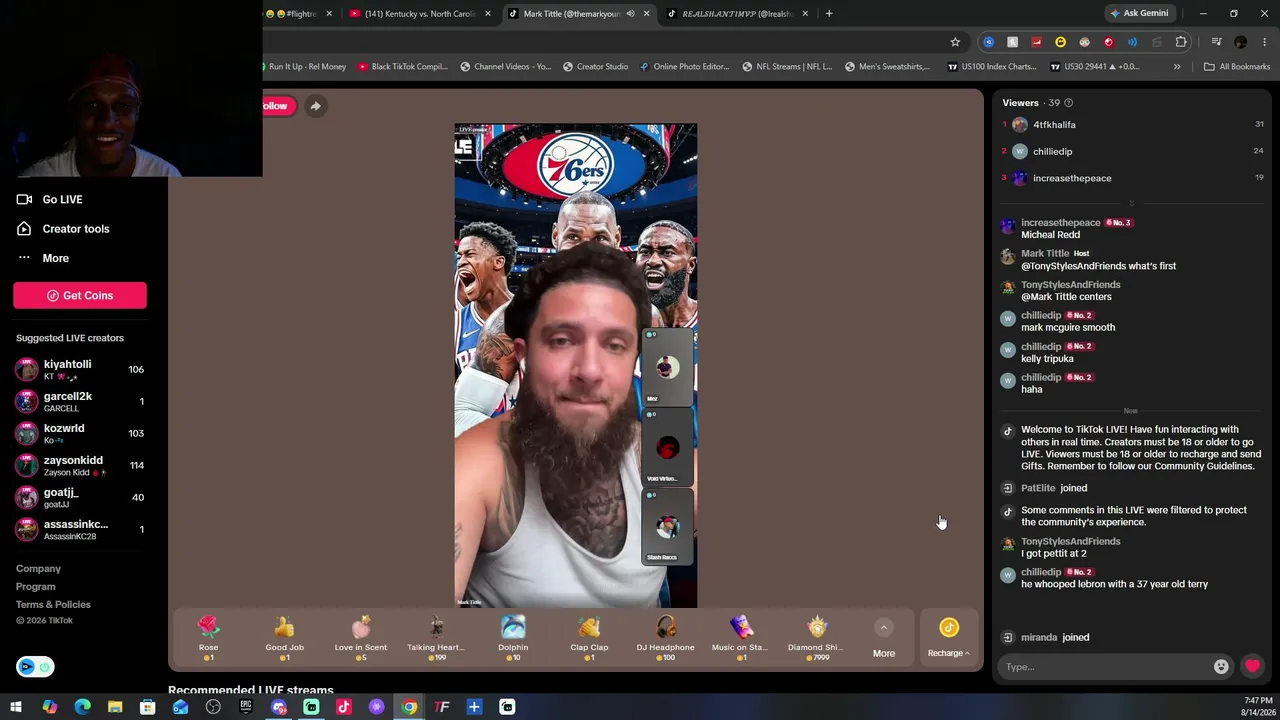Send the Love in Scent gift

[x=360, y=637]
